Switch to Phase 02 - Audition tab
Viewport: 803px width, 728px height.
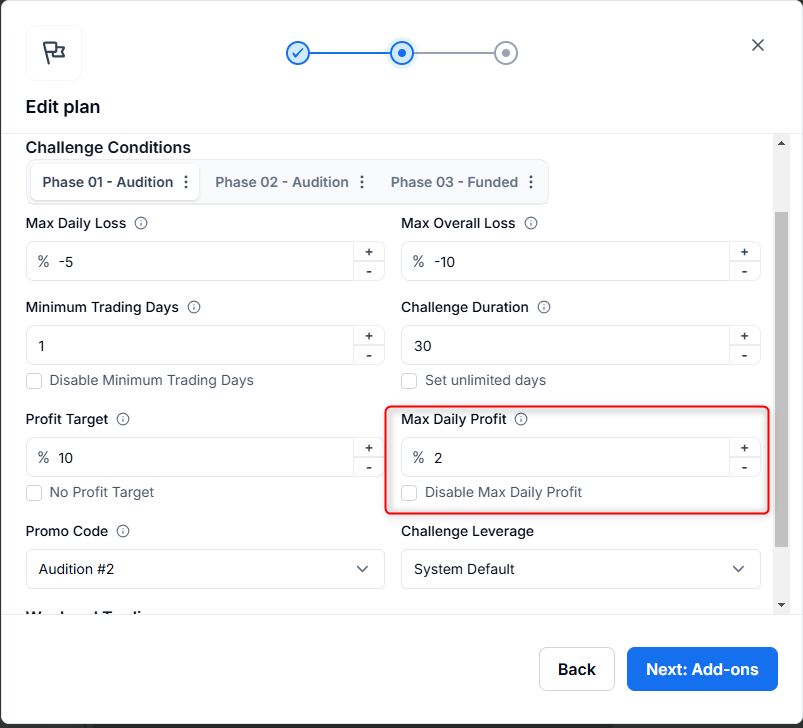tap(281, 182)
